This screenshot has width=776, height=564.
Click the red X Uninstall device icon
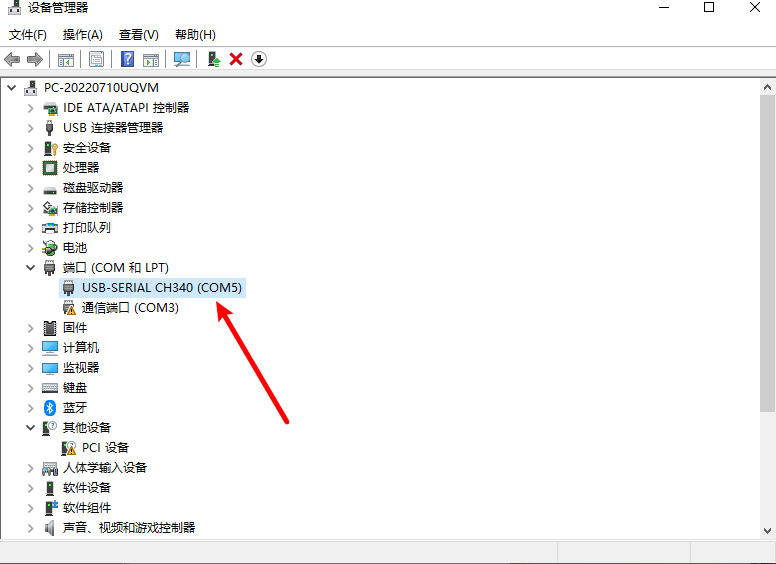click(236, 59)
